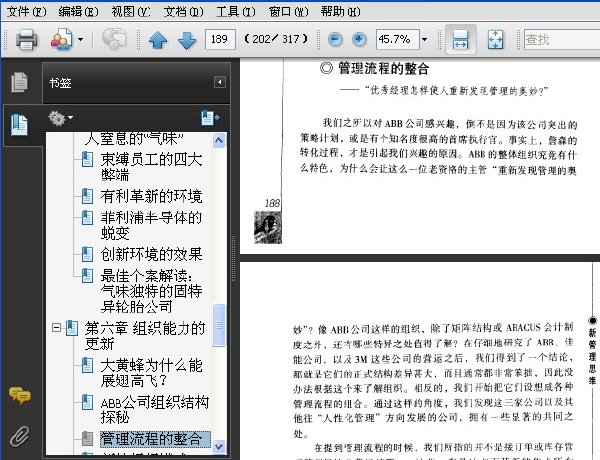Click bookmark icon beside 管理流程的整合
Image resolution: width=600 pixels, height=460 pixels.
click(87, 439)
